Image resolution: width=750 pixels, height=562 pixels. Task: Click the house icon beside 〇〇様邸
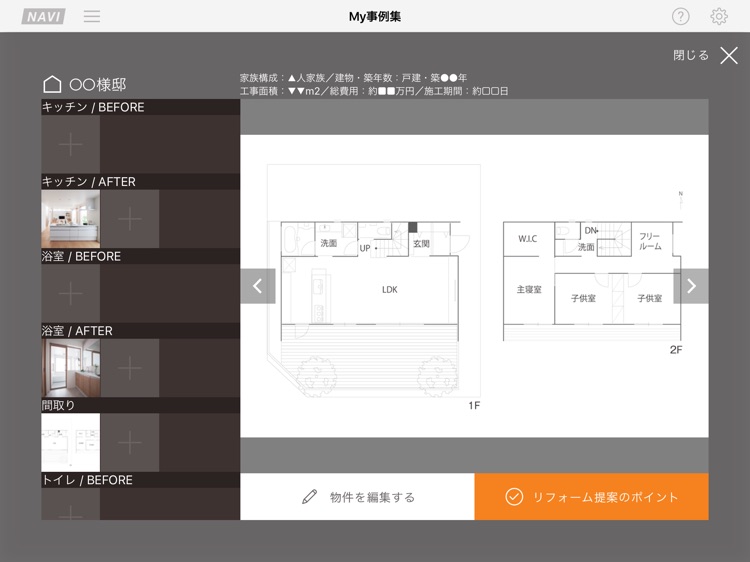point(52,84)
